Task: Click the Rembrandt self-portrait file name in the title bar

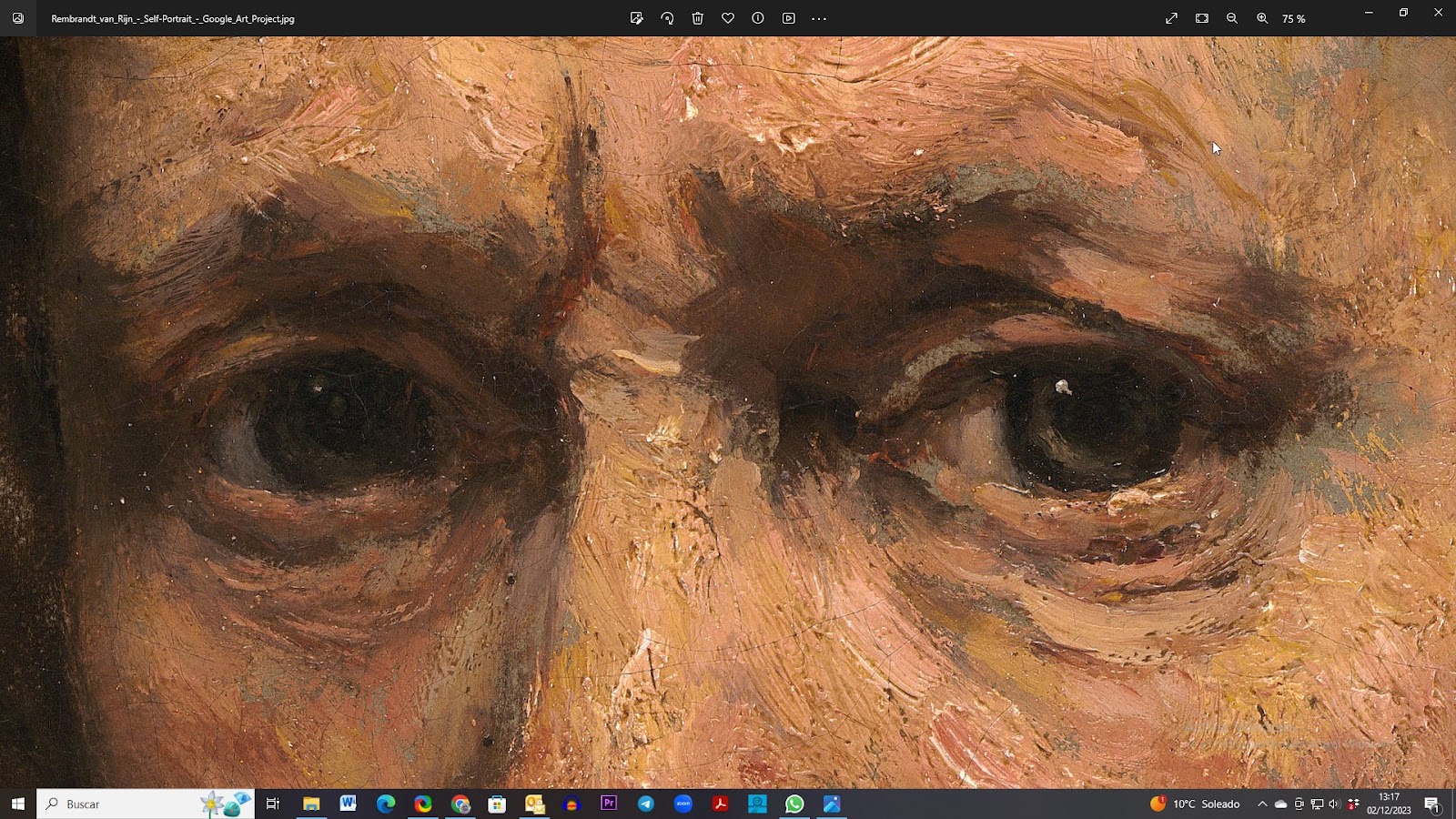Action: pos(173,19)
